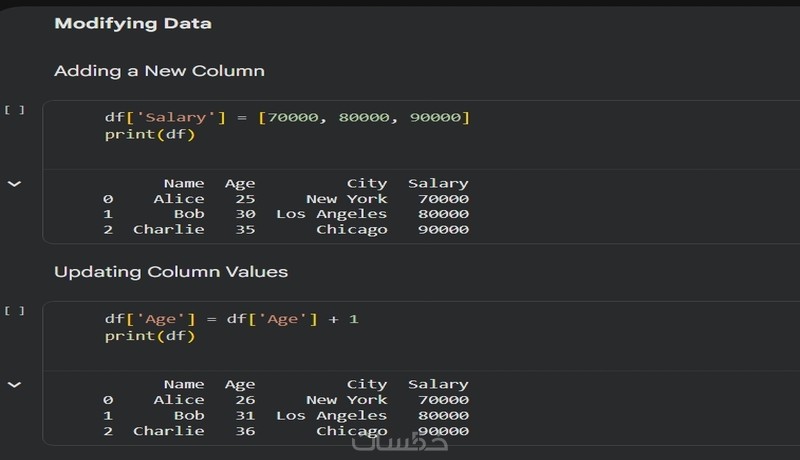Click the Updating Column Values heading
Screen dimensions: 800x460
click(170, 271)
